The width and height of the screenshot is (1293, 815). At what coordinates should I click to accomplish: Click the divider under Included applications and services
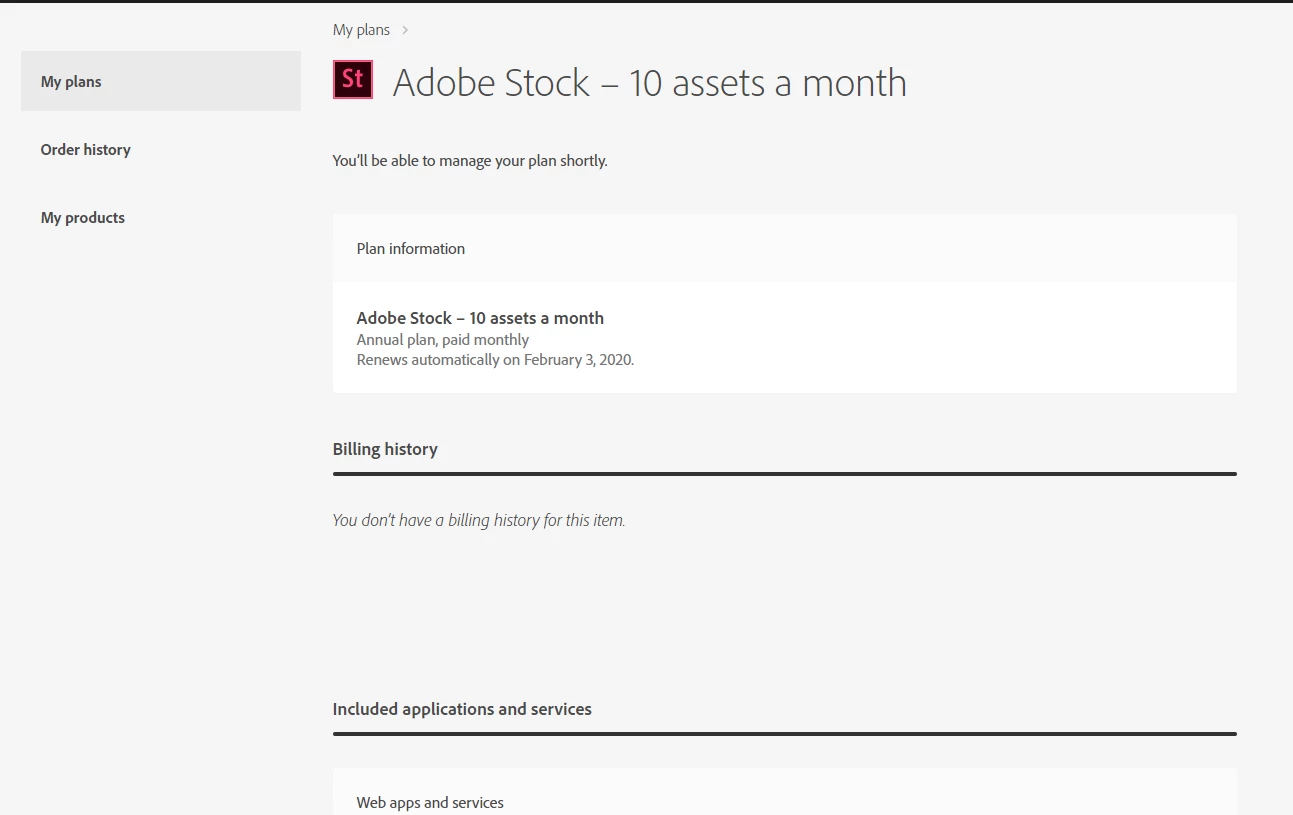(x=784, y=734)
